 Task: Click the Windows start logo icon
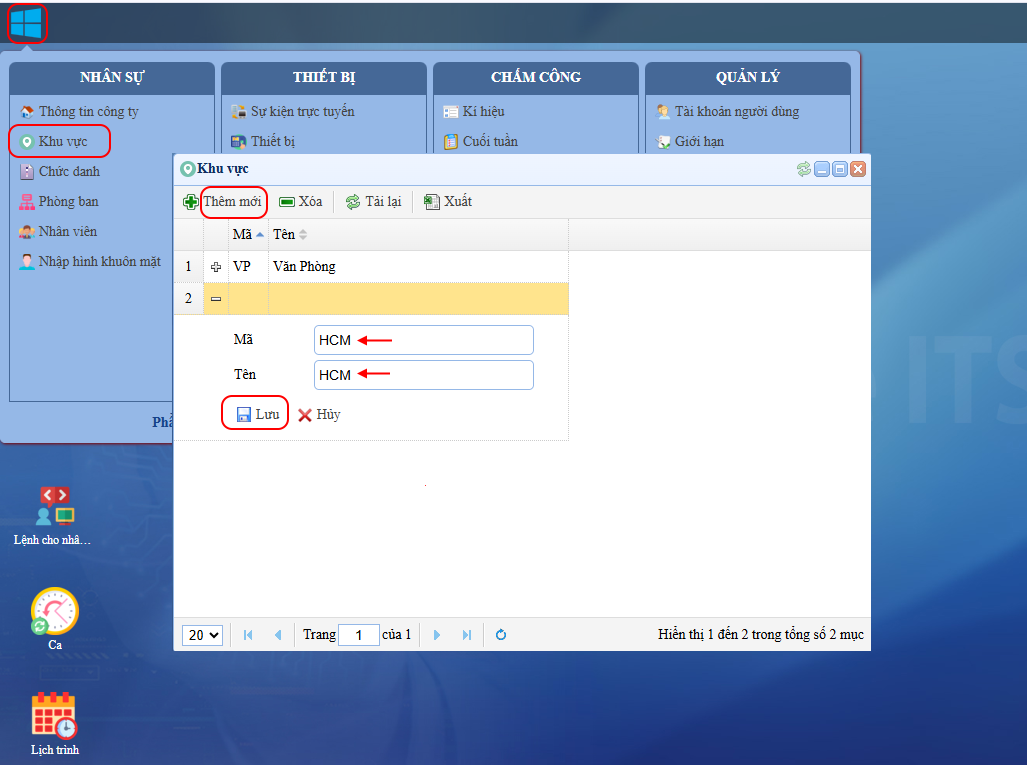27,24
